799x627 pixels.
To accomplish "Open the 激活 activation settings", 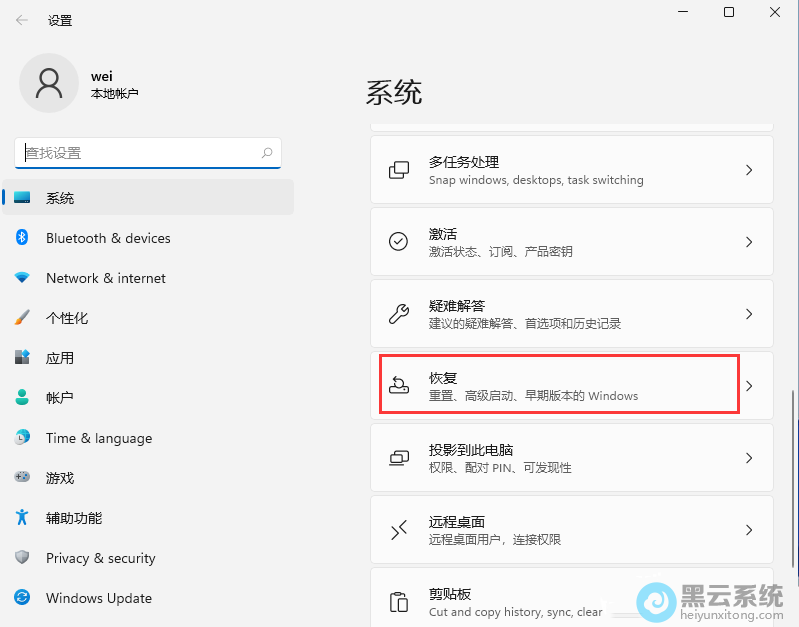I will pyautogui.click(x=571, y=242).
